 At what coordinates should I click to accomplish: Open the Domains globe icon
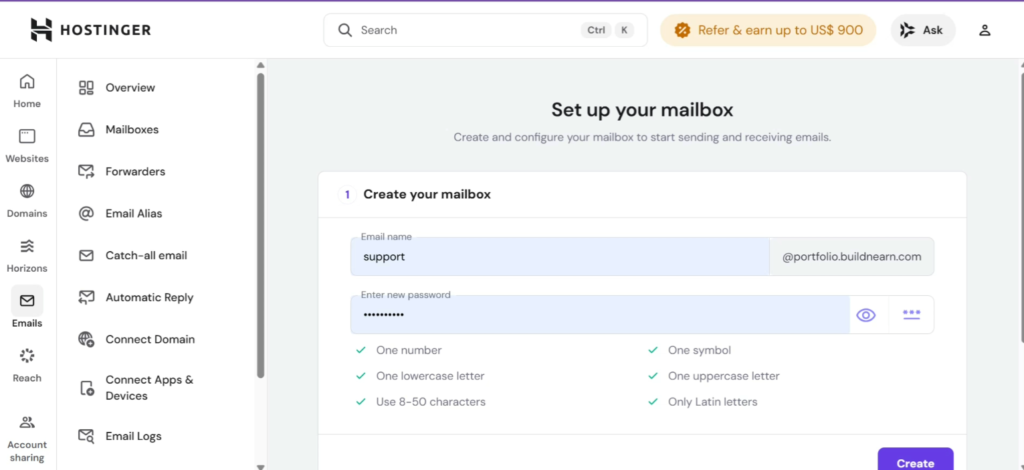pos(27,192)
